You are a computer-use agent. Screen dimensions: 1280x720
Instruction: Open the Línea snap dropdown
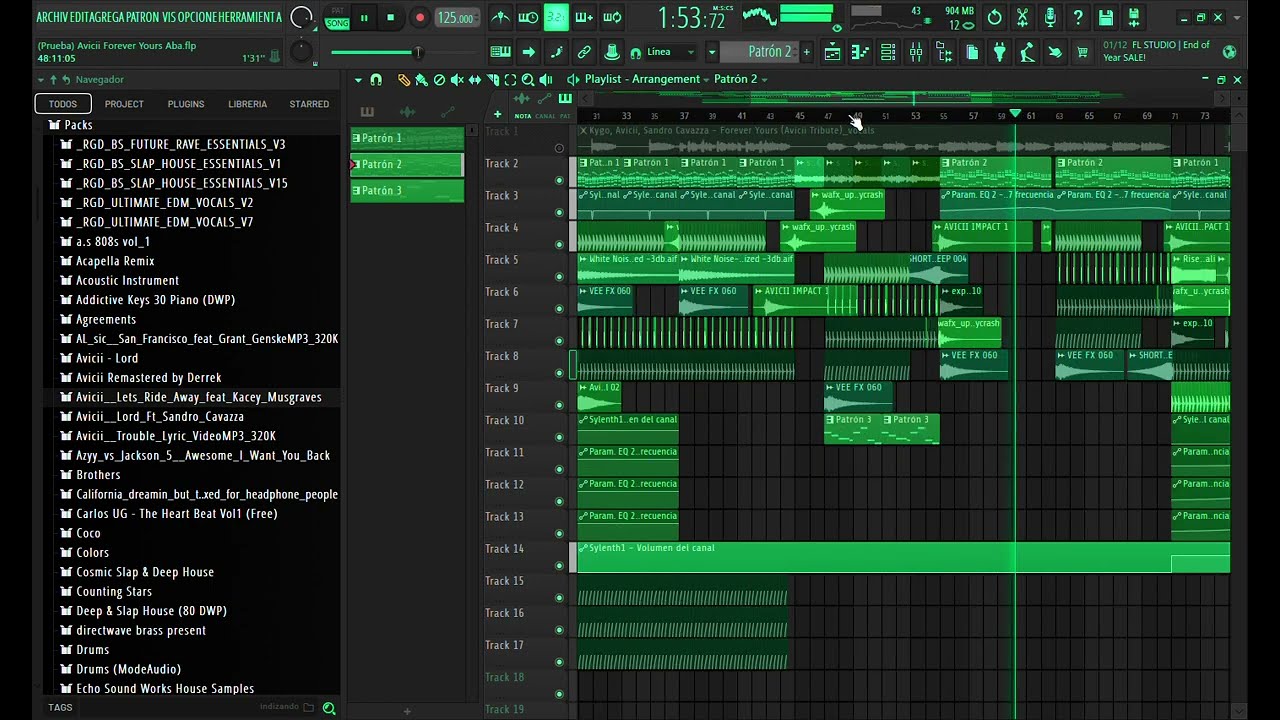(x=670, y=52)
